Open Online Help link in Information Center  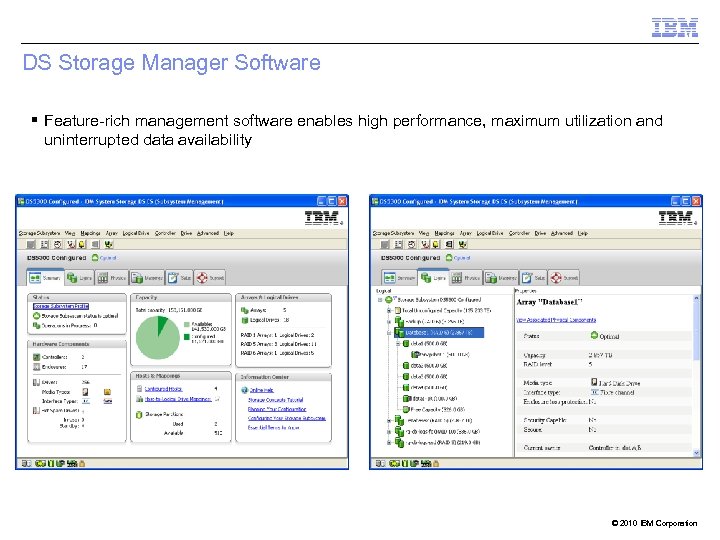[x=261, y=390]
